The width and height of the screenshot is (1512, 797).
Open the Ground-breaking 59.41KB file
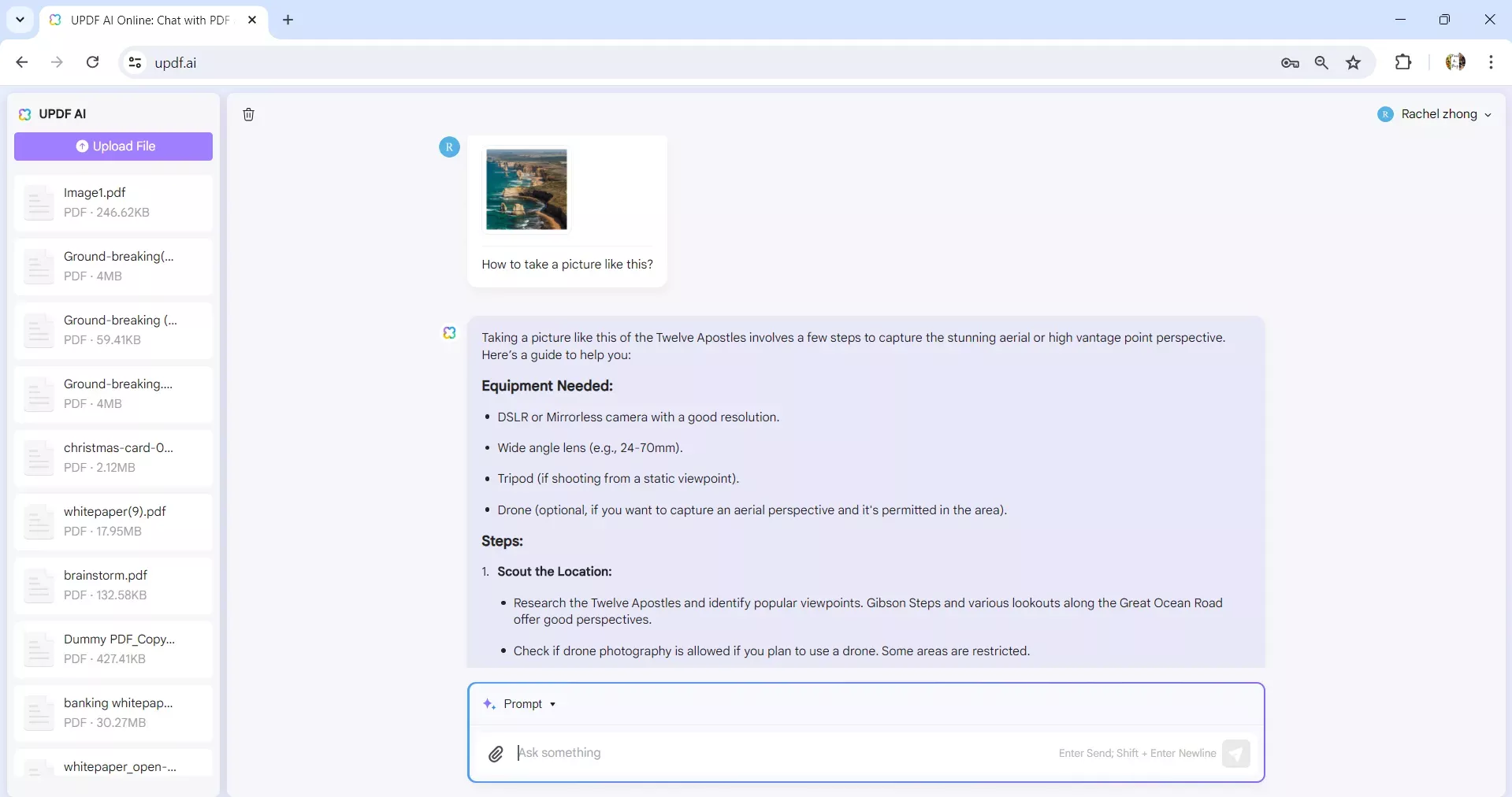point(113,330)
